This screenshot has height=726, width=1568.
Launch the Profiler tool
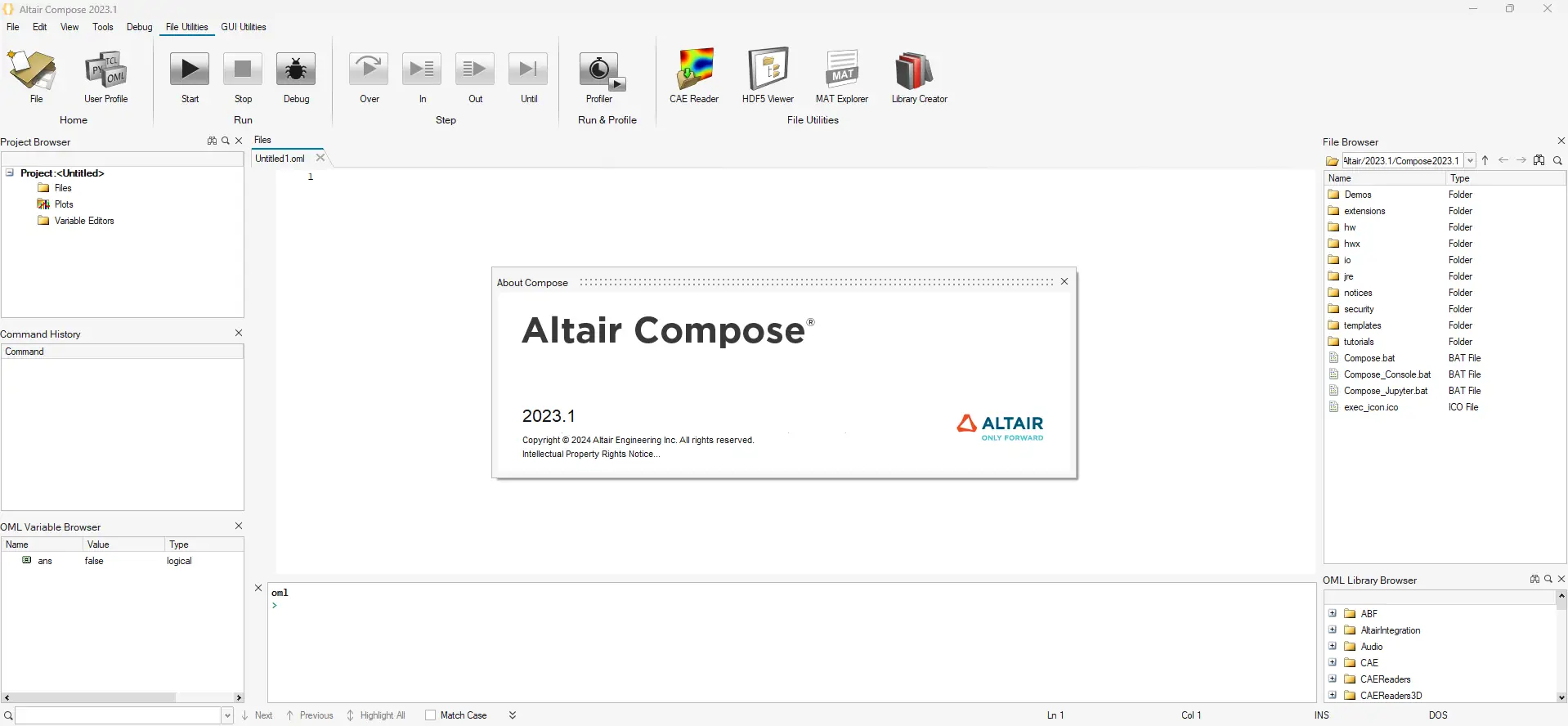[600, 76]
